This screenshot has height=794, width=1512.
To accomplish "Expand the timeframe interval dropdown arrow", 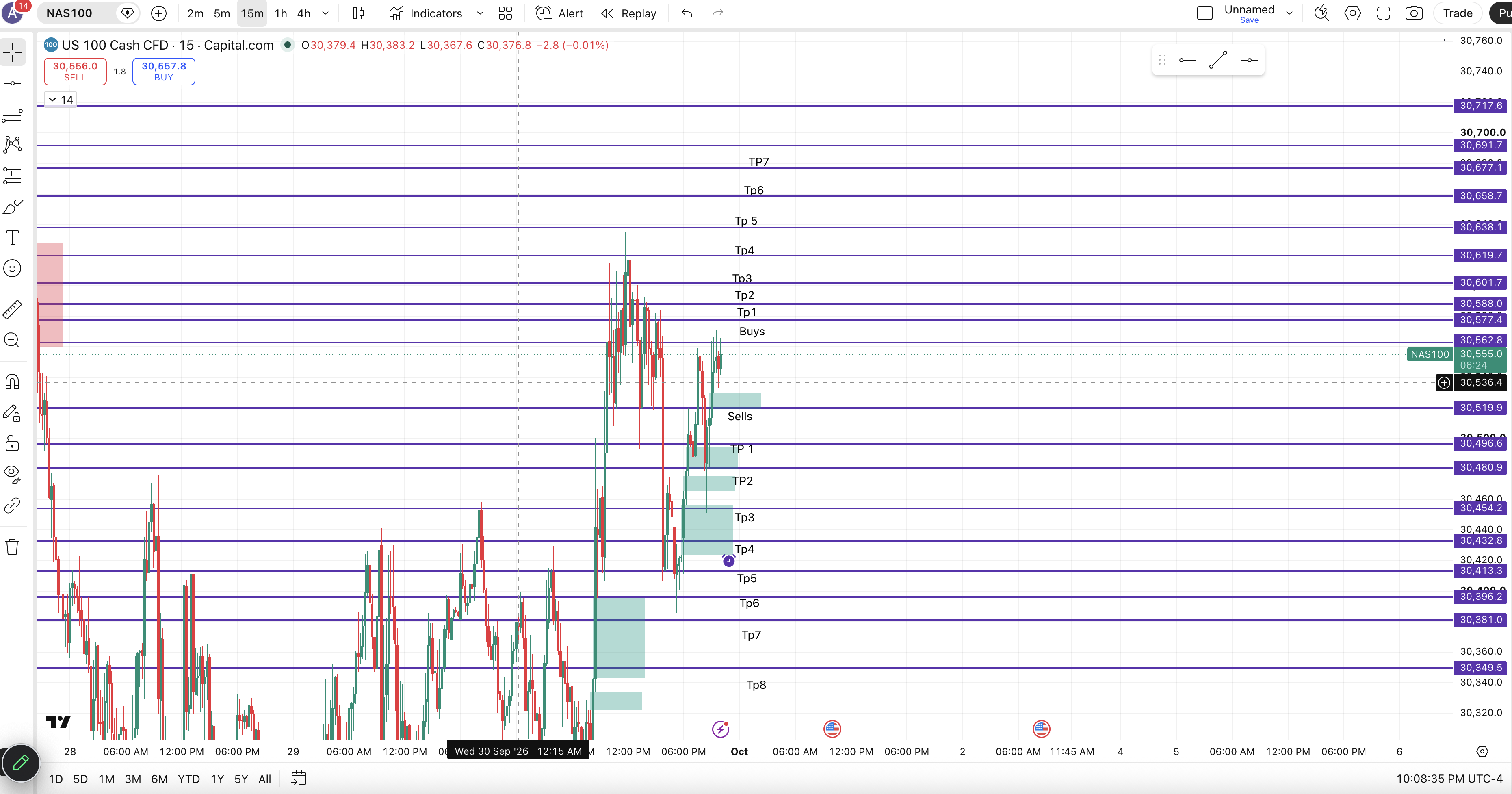I will click(325, 13).
